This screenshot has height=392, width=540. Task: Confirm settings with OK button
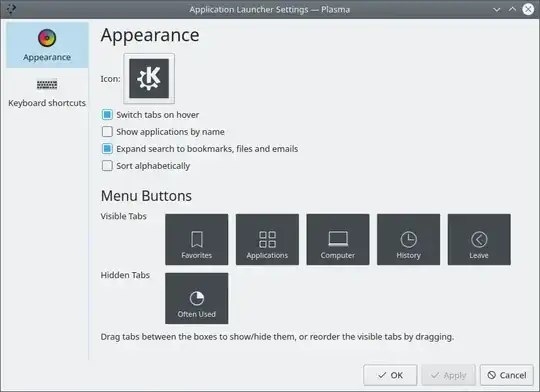(x=390, y=375)
